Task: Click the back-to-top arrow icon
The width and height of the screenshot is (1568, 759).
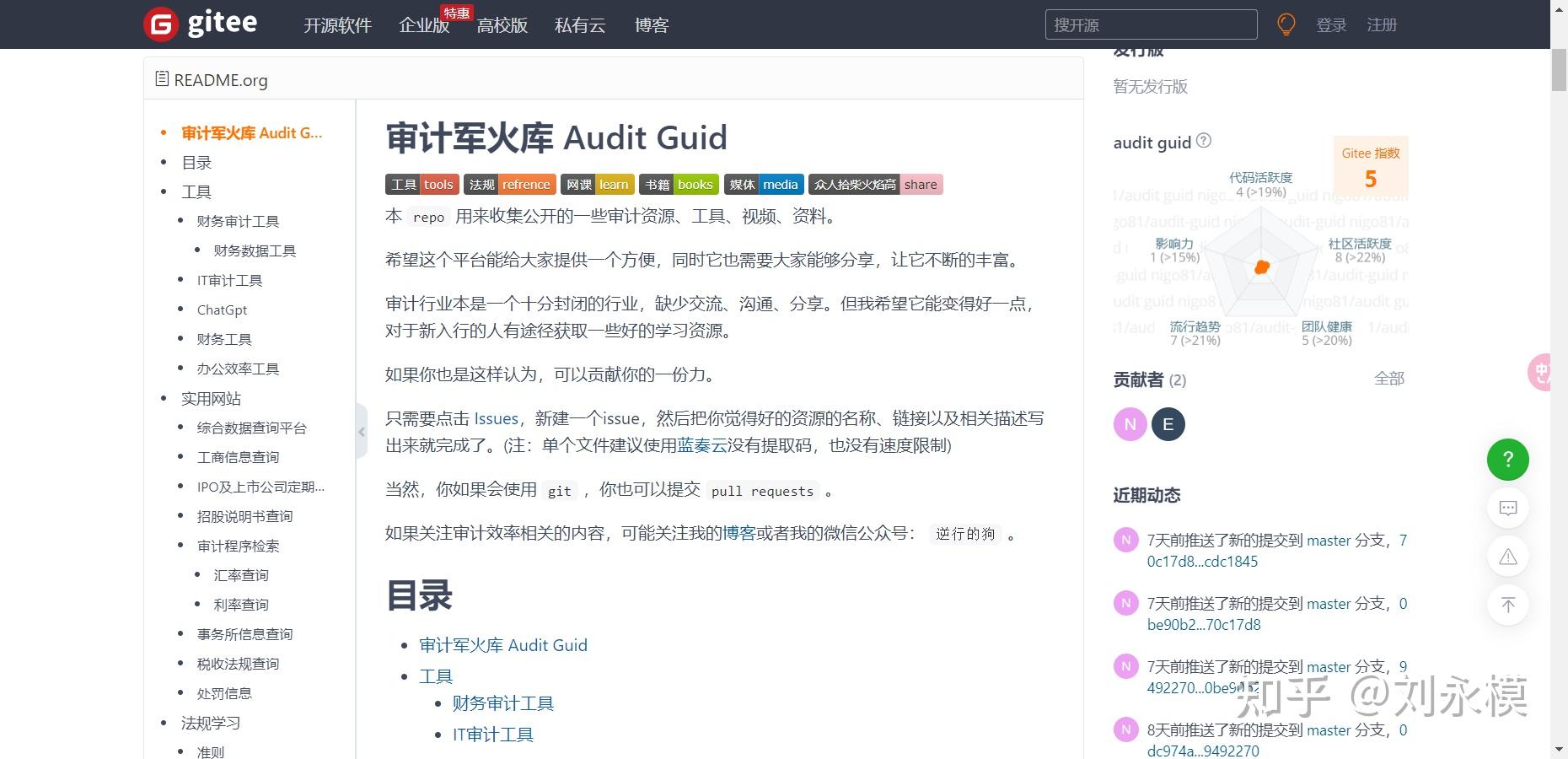Action: 1507,605
